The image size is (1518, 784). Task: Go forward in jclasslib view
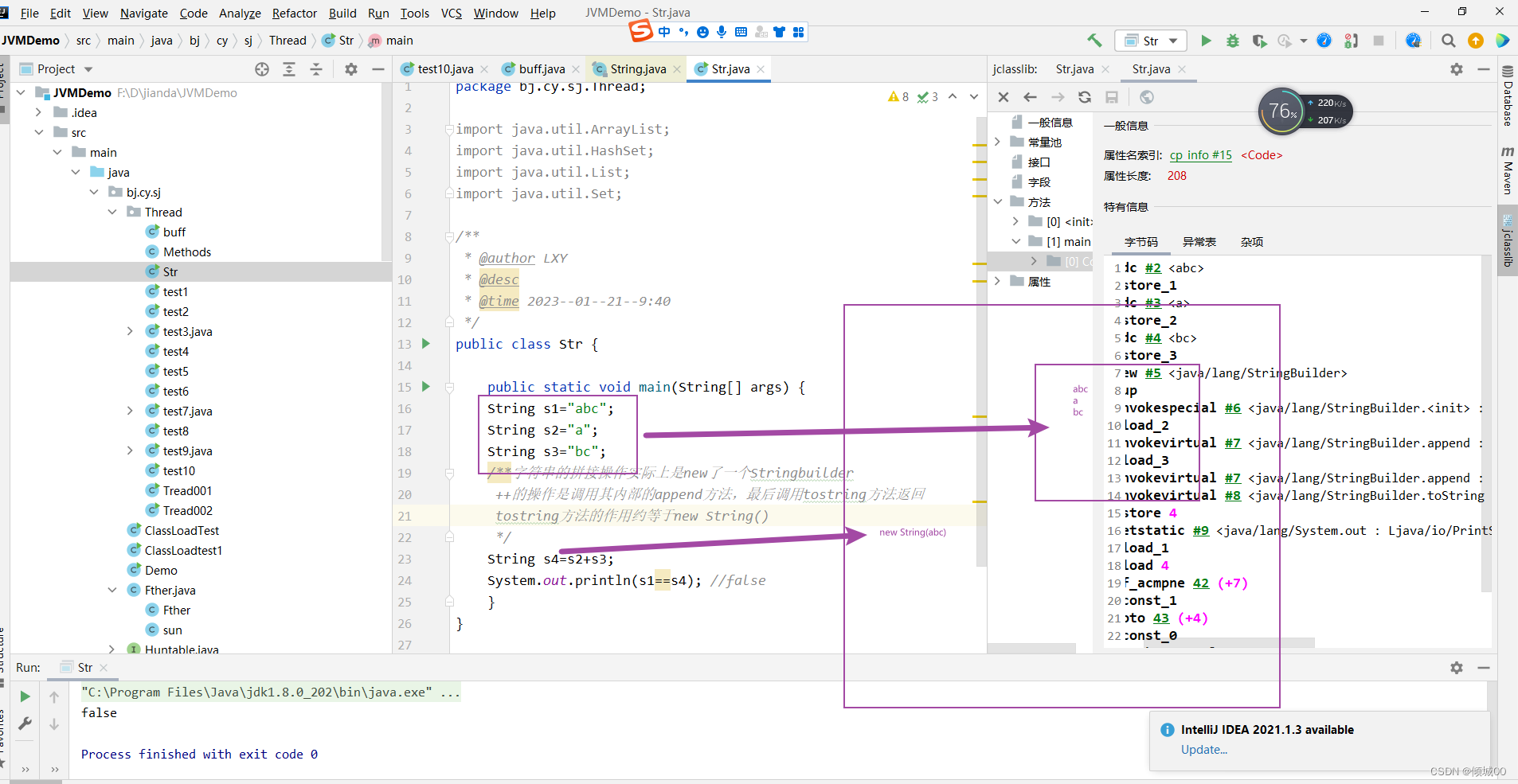1058,97
